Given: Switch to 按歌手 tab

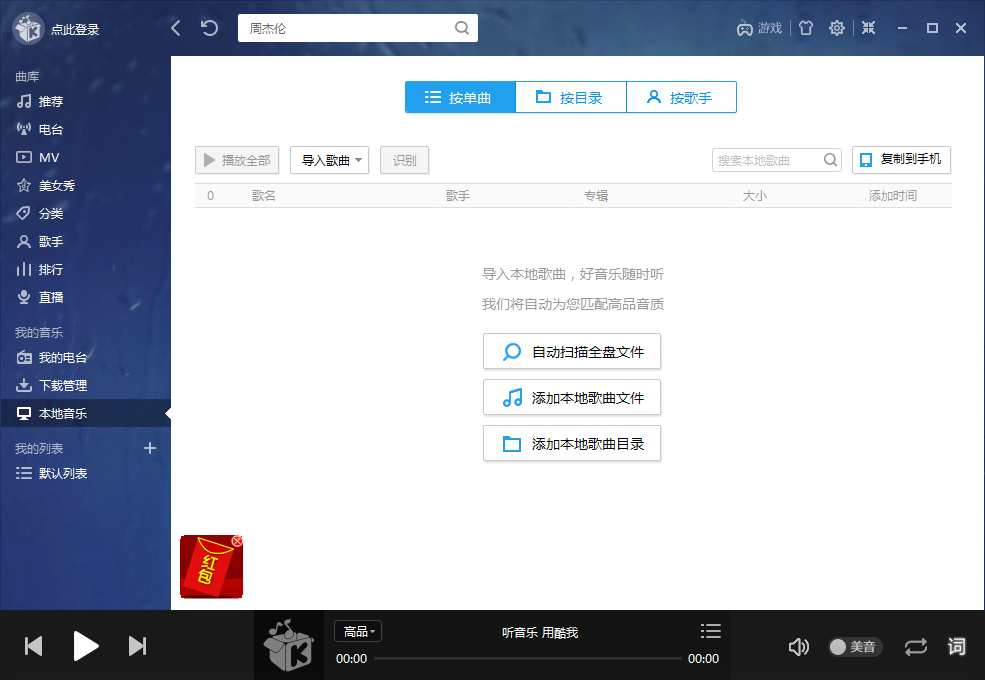Looking at the screenshot, I should pos(682,97).
